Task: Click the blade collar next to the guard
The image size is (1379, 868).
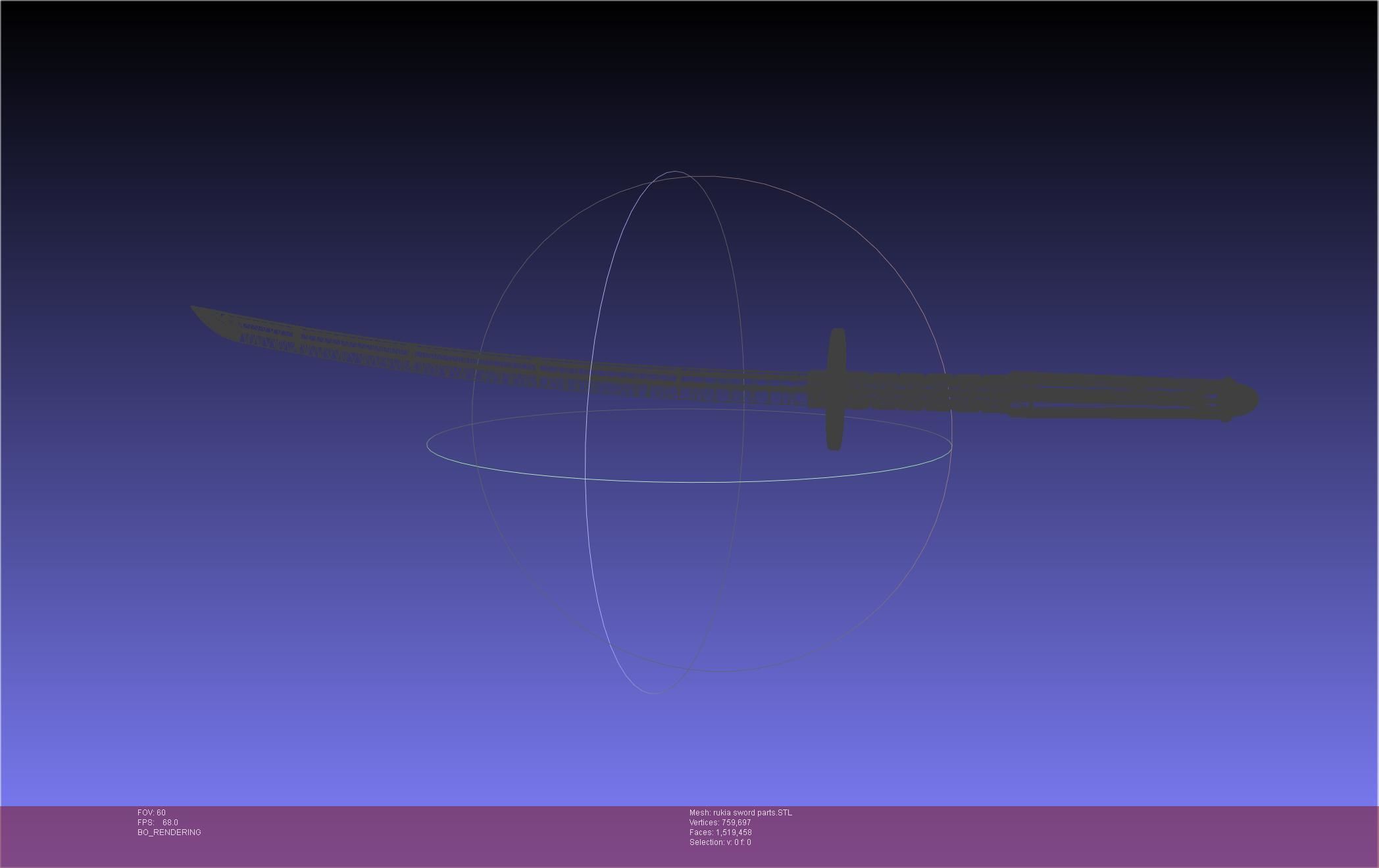Action: 816,388
